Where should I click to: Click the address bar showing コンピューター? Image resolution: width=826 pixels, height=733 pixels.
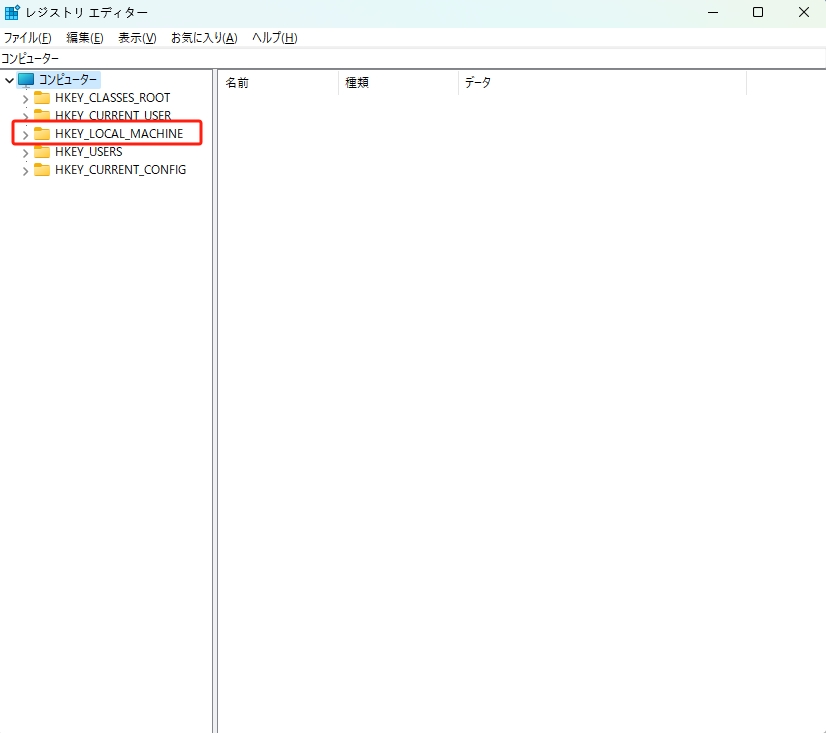(400, 59)
